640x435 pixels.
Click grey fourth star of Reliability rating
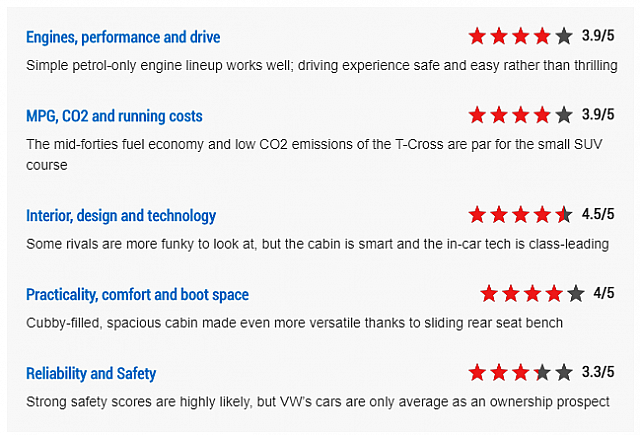(543, 373)
